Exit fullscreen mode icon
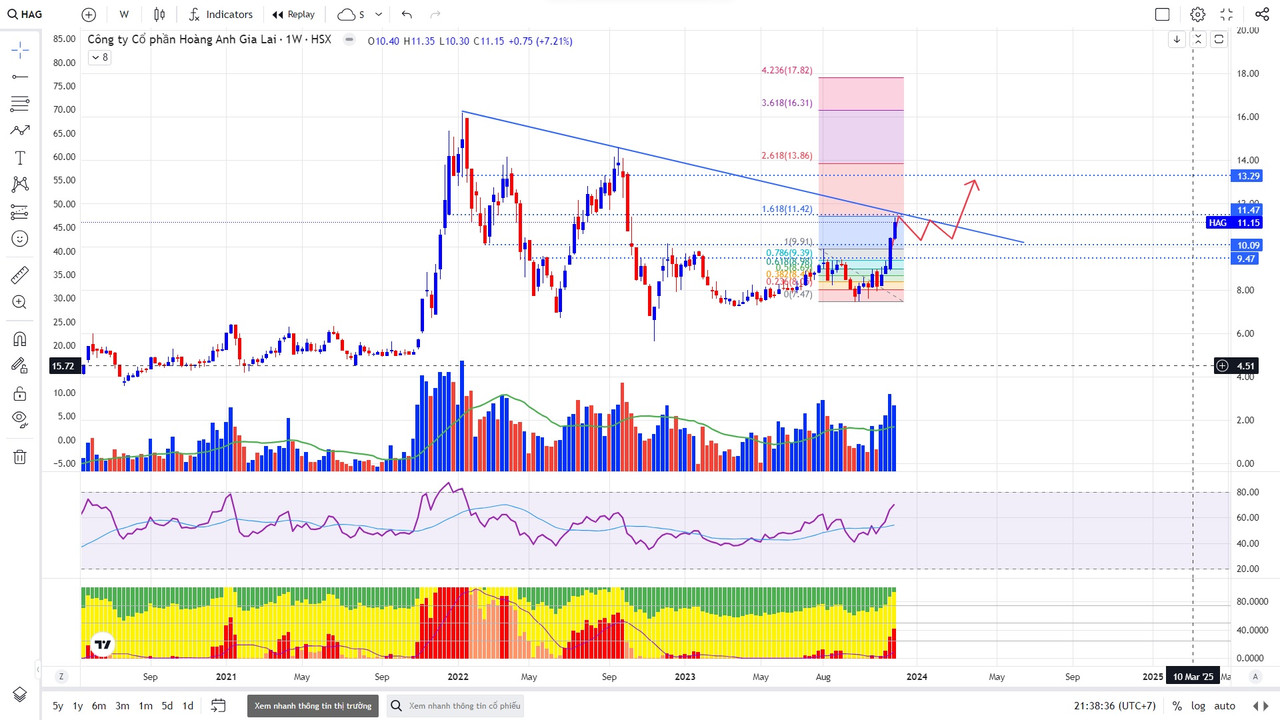 [x=1227, y=14]
